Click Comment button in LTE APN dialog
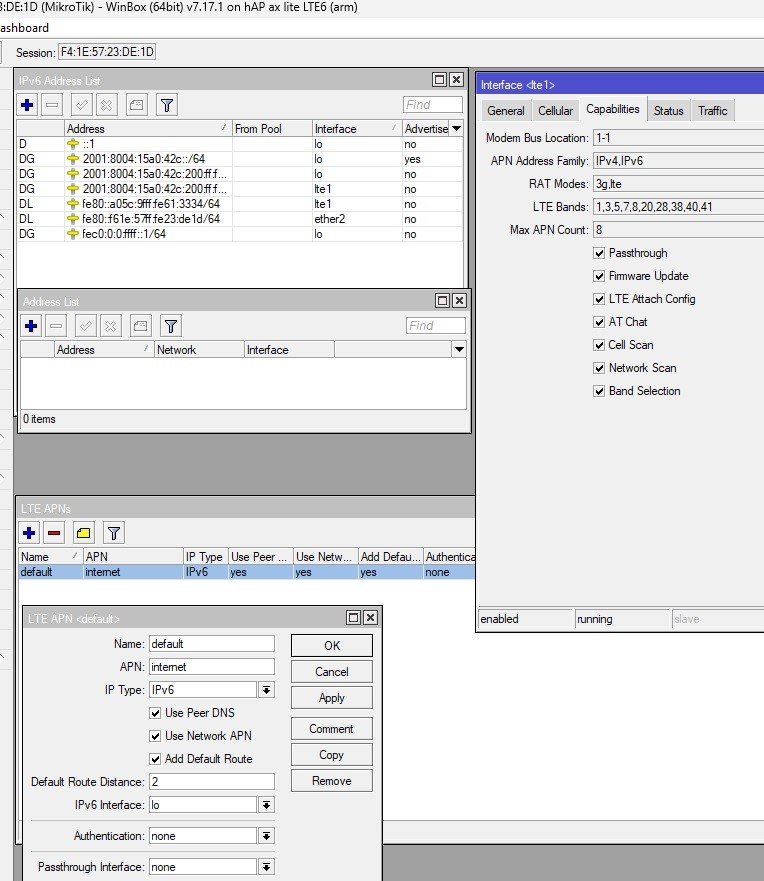Viewport: 764px width, 881px height. click(331, 729)
